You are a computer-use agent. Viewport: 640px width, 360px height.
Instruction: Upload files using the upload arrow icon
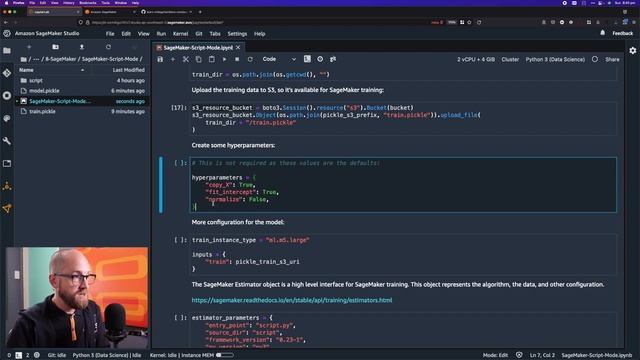(82, 47)
